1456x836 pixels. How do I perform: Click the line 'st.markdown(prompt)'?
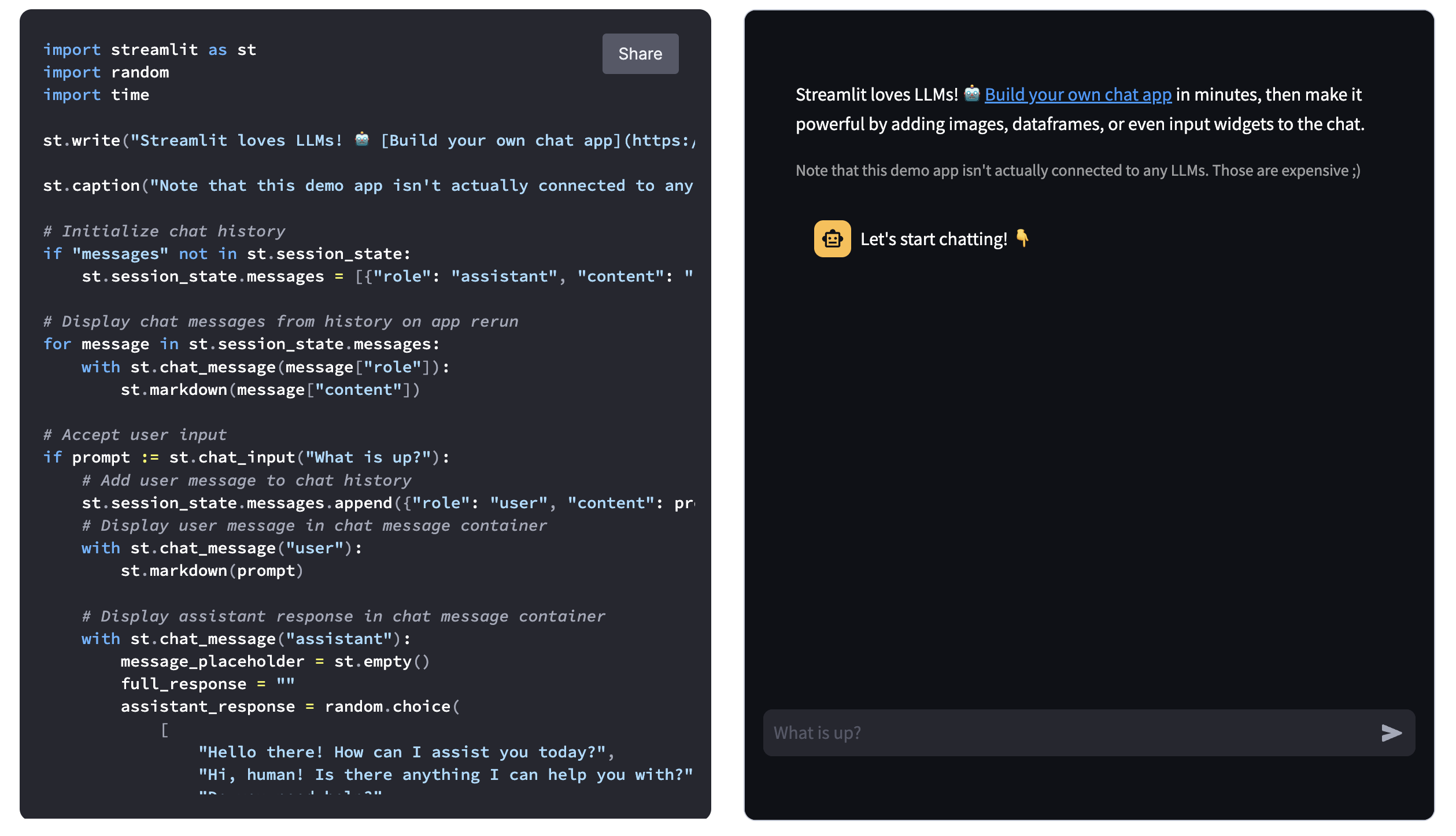tap(212, 571)
